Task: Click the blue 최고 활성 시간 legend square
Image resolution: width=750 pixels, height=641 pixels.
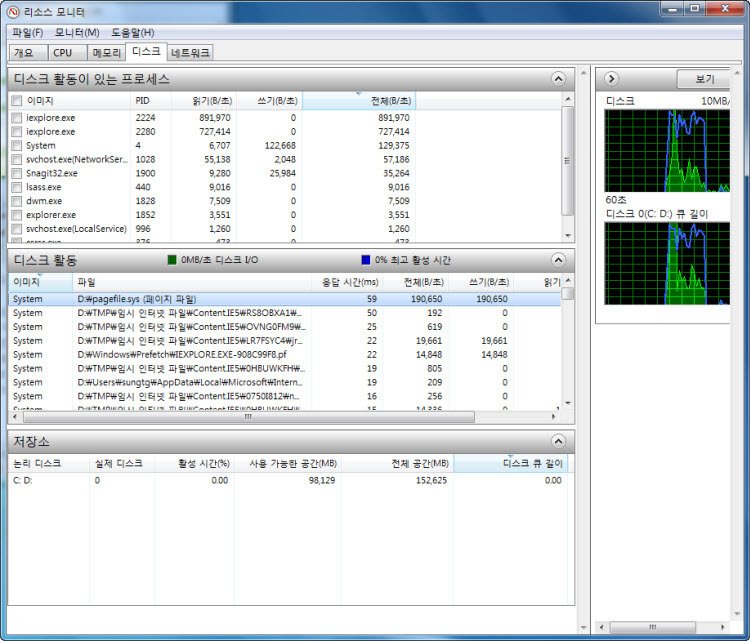Action: [366, 260]
